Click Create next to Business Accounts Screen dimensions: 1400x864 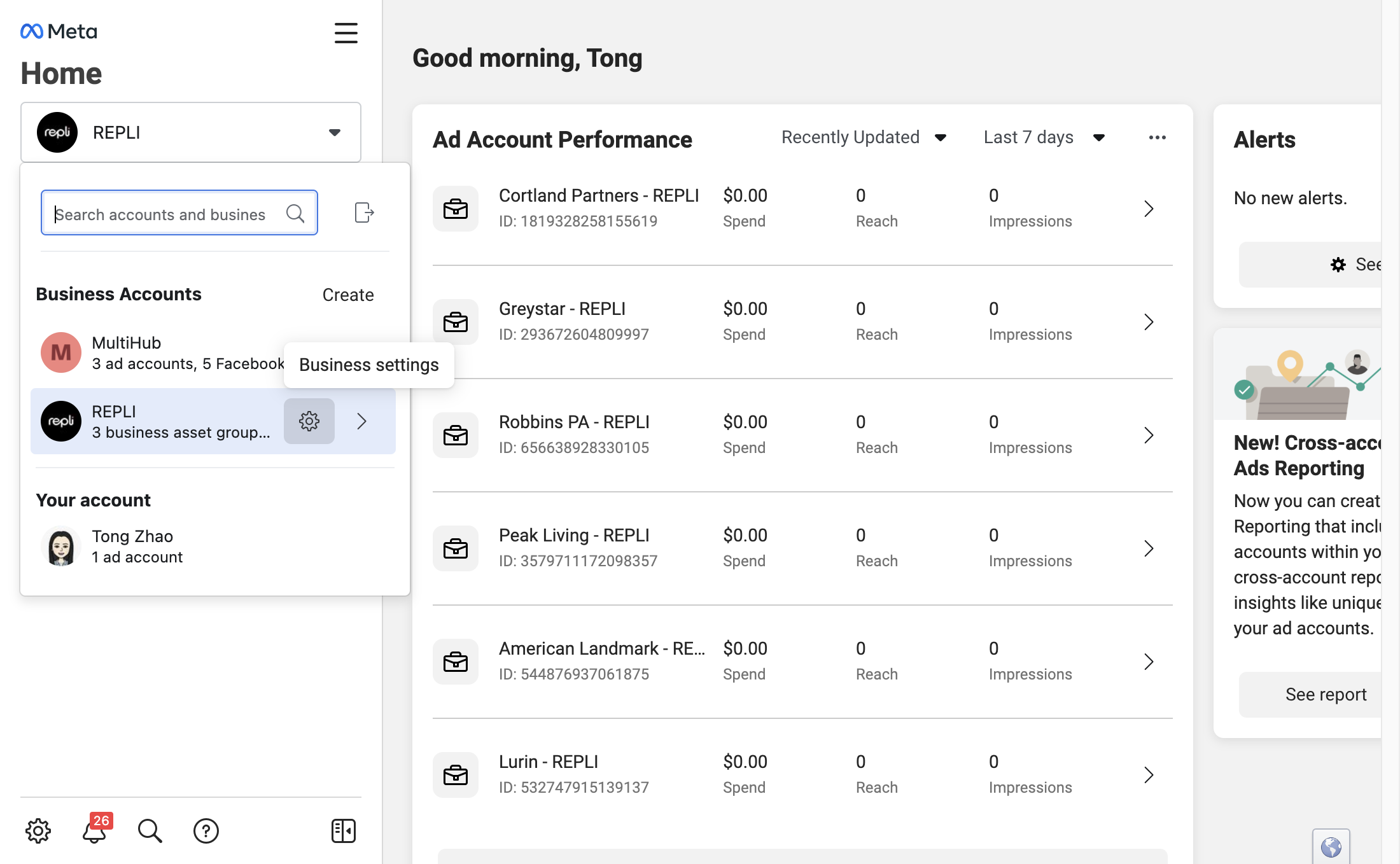tap(348, 295)
